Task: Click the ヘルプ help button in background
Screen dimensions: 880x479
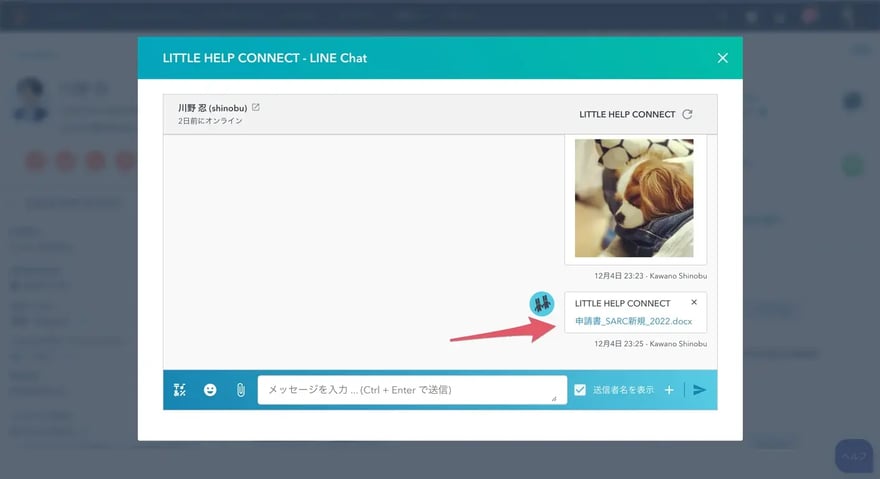Action: click(x=854, y=456)
